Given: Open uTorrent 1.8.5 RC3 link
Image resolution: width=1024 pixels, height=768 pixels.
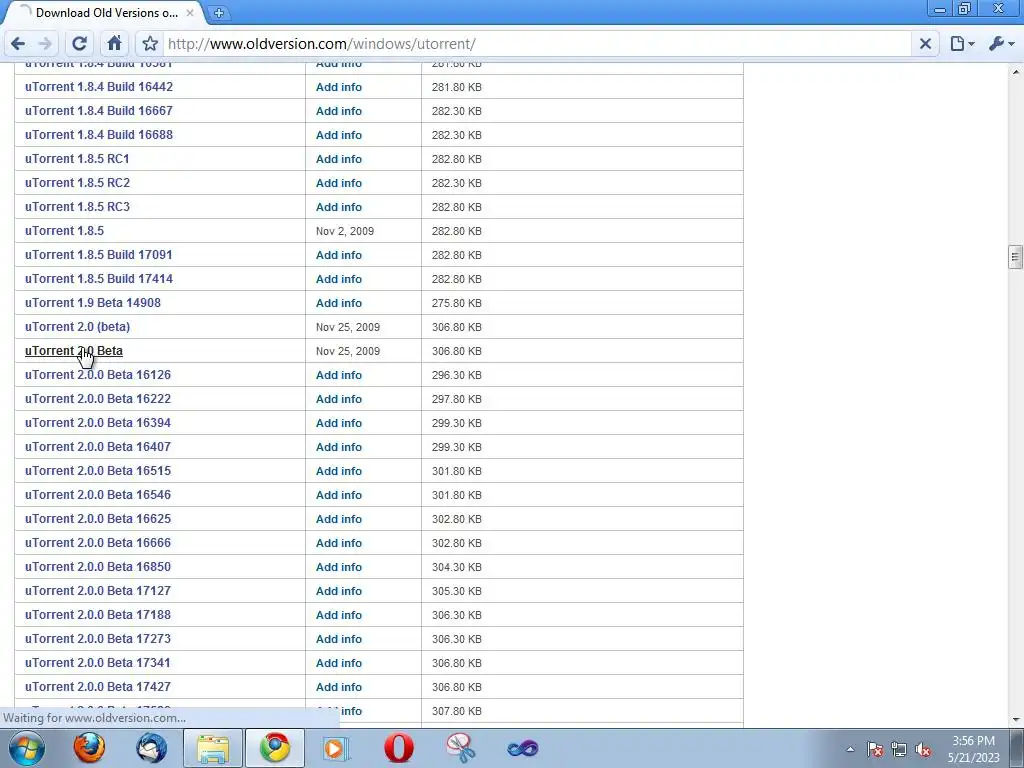Looking at the screenshot, I should [x=77, y=207].
